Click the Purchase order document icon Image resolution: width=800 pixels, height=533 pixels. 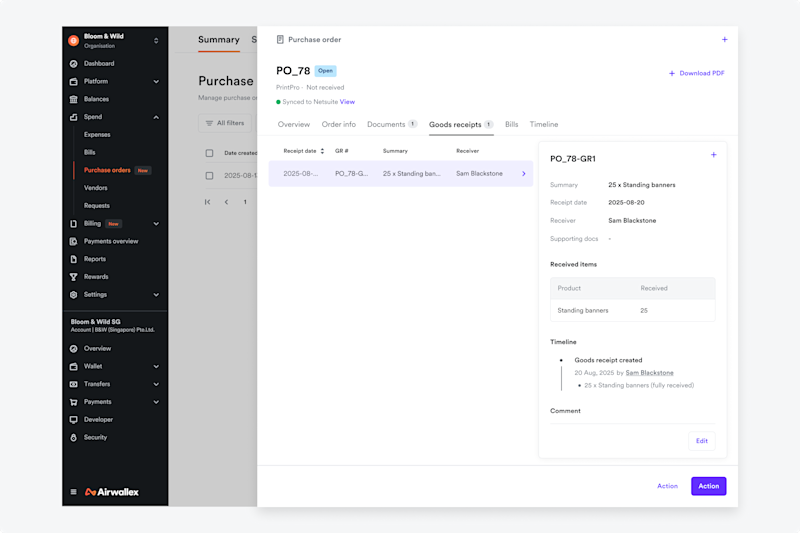pos(280,39)
